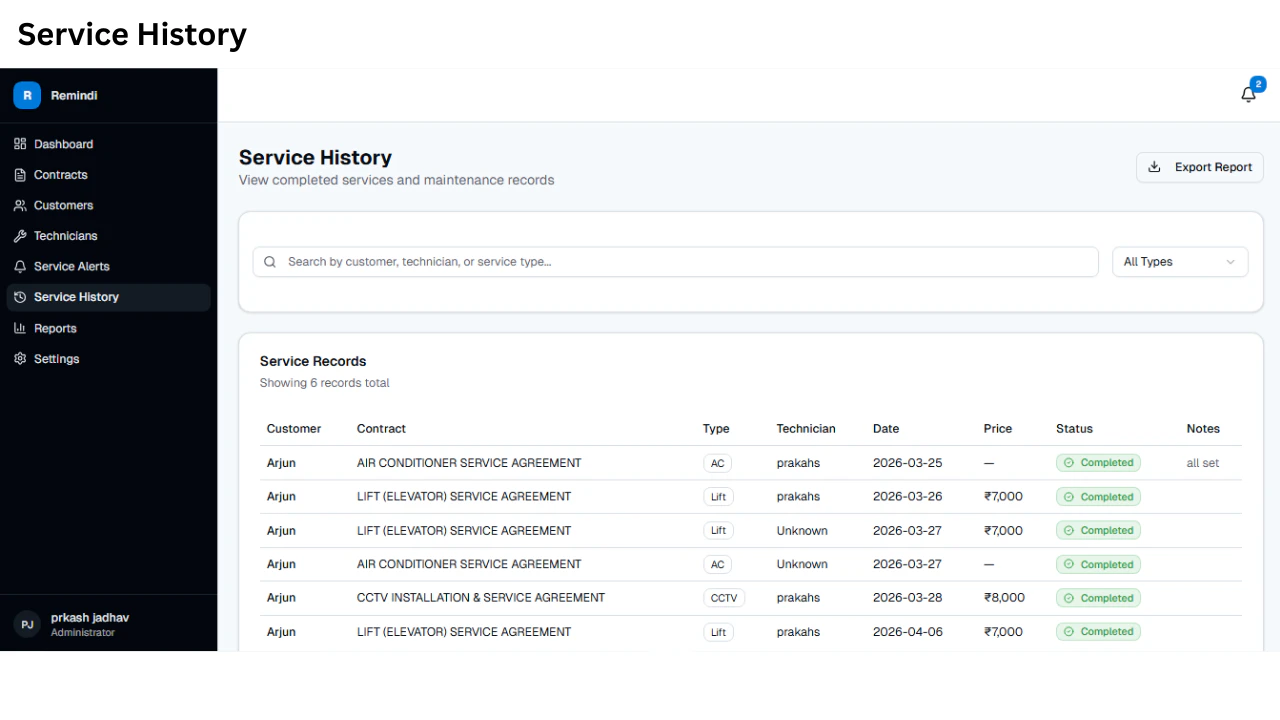Image resolution: width=1280 pixels, height=720 pixels.
Task: Click the Service Alerts bell icon in sidebar
Action: [20, 266]
